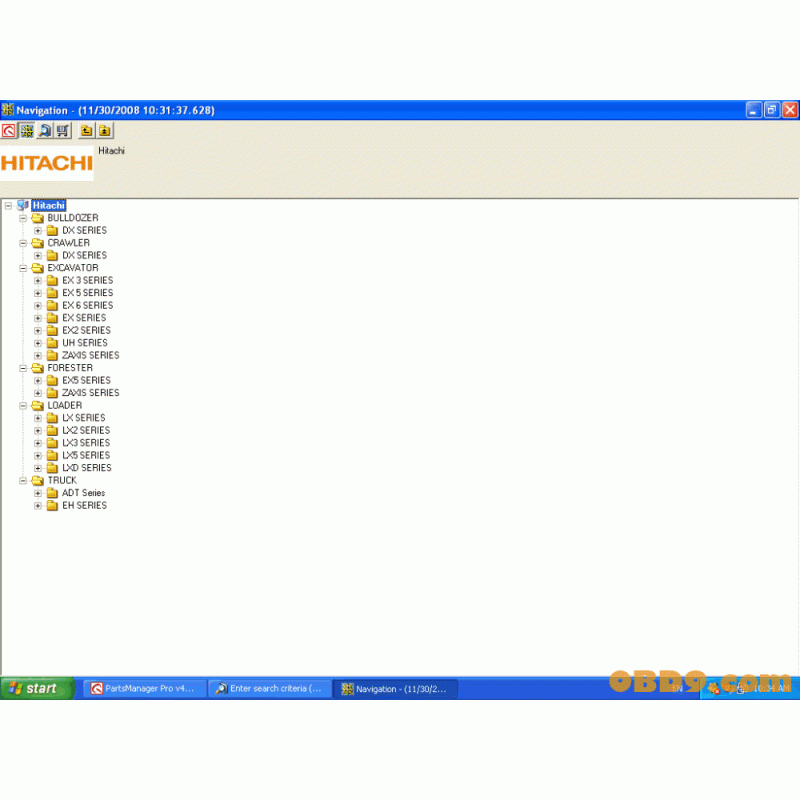Select ZAXIS SERIES text under EXCAVATOR
This screenshot has width=800, height=800.
click(x=90, y=356)
